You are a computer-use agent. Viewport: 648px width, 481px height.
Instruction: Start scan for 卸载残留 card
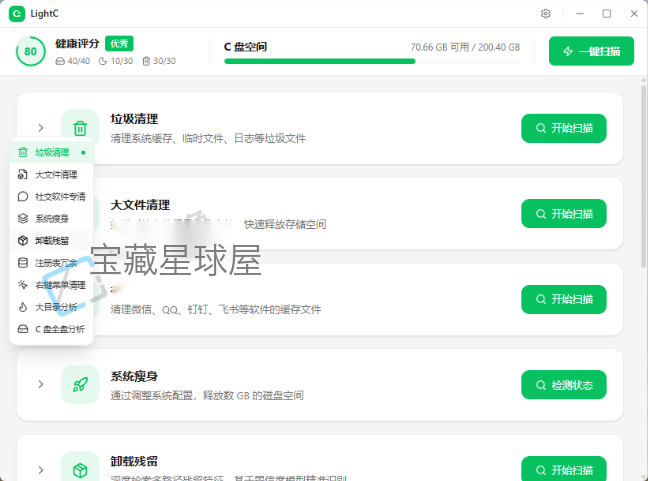pyautogui.click(x=564, y=470)
